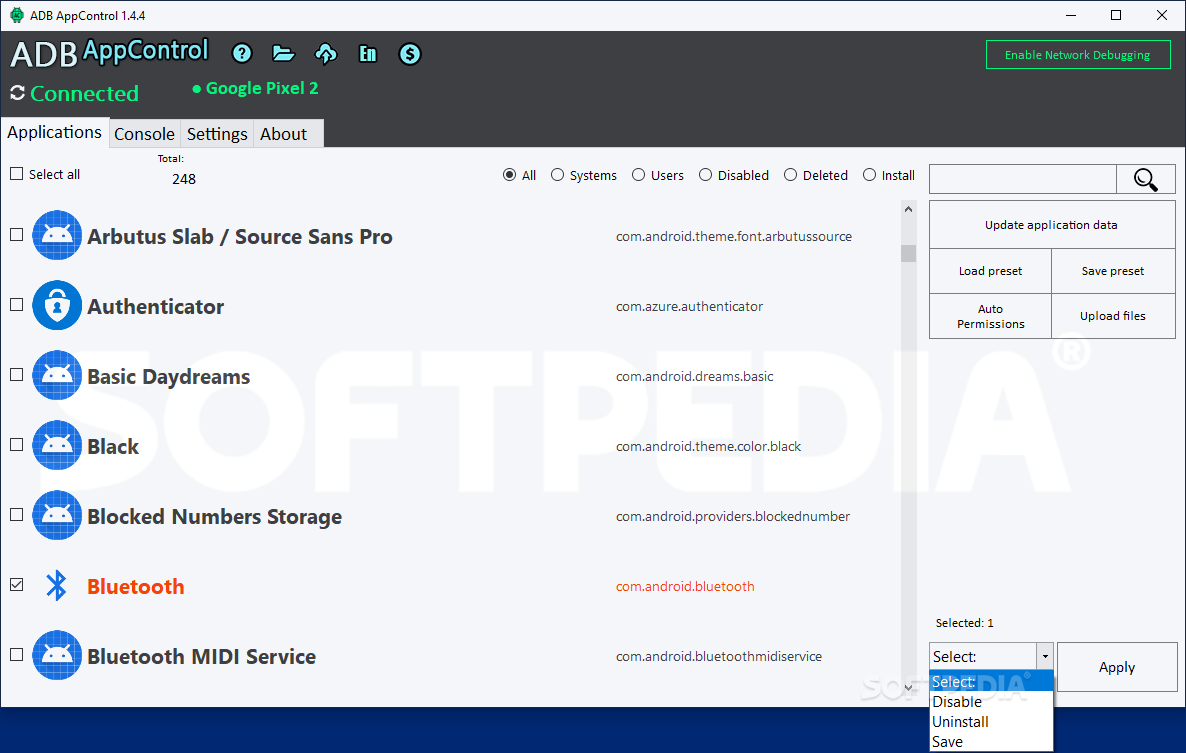
Task: Collapse the Select: action dropdown arrow
Action: click(x=1045, y=656)
